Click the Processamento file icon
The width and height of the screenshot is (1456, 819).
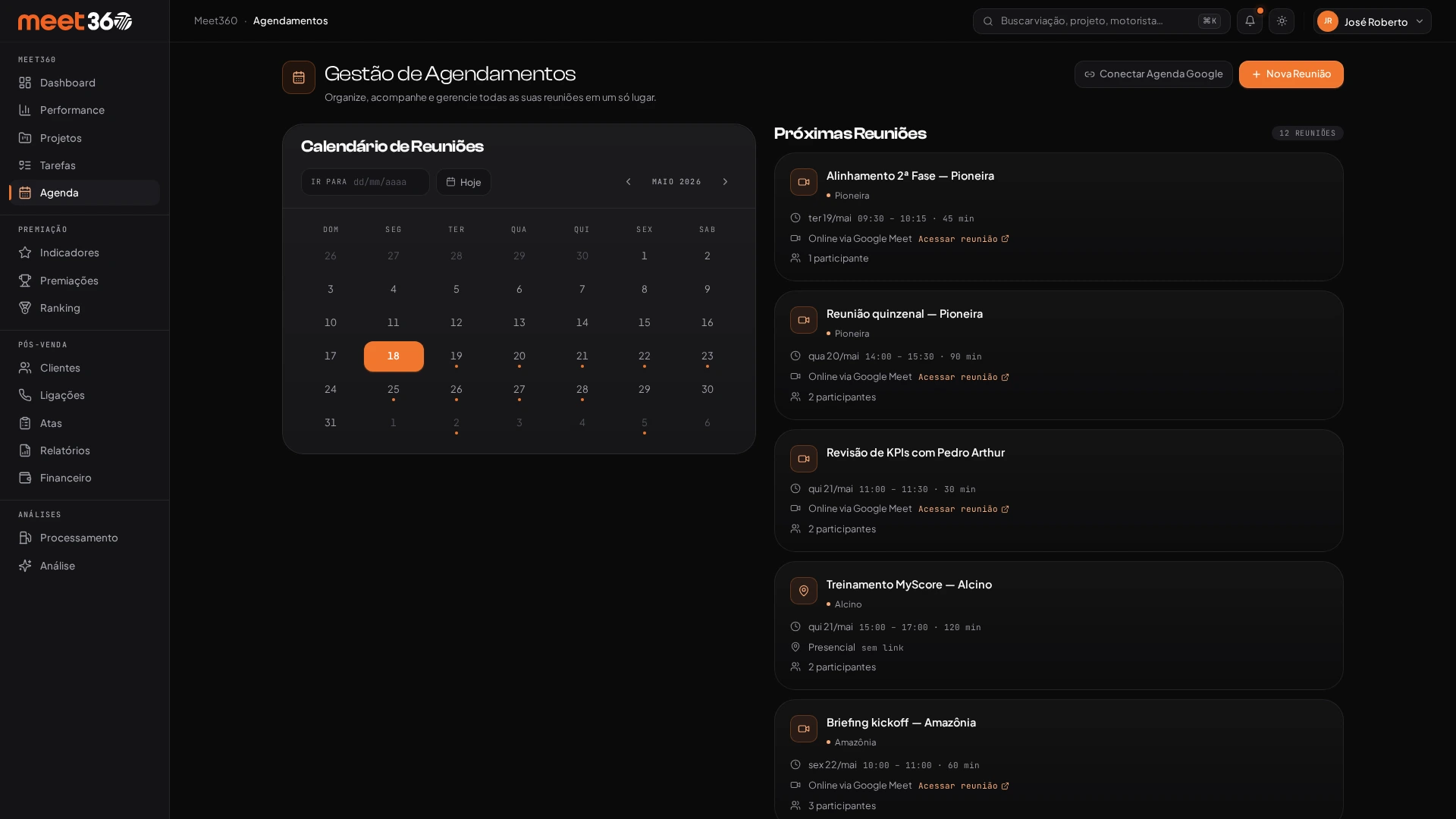point(25,538)
